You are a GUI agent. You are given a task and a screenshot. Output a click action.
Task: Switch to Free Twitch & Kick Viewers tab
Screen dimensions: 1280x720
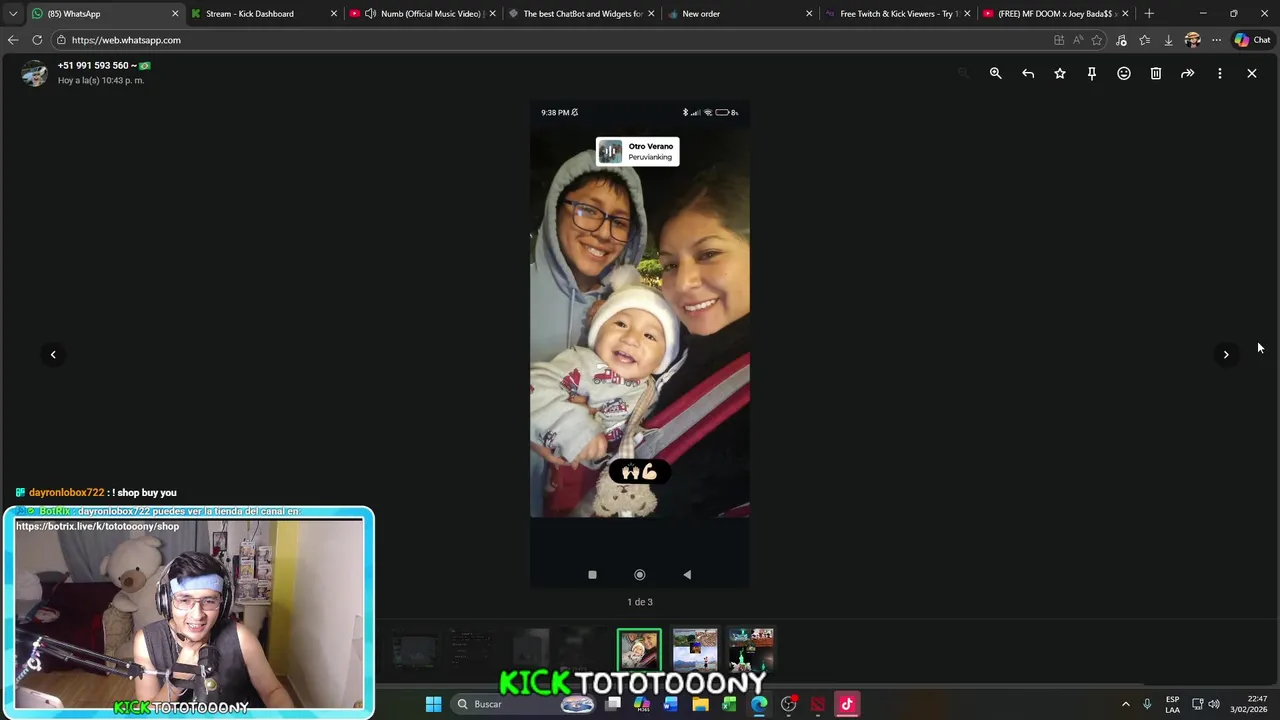[897, 14]
